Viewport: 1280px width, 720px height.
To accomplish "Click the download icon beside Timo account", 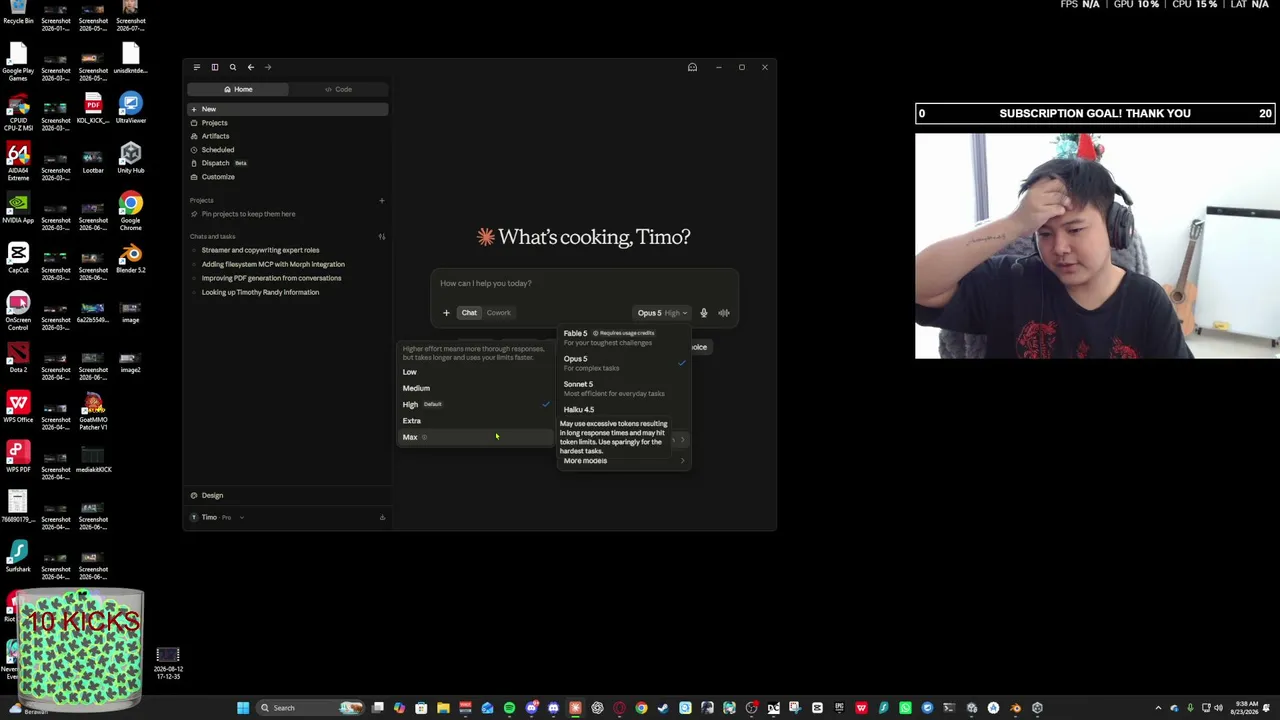I will tap(382, 517).
